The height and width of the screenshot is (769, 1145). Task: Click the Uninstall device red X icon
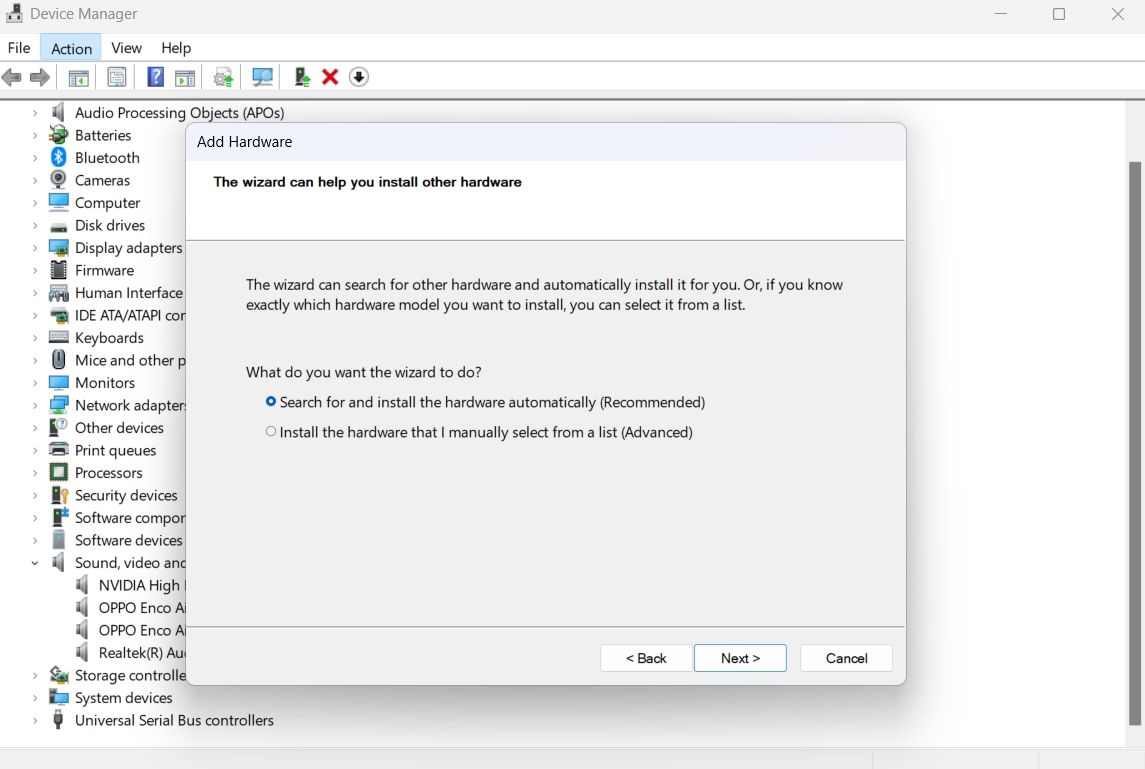click(330, 76)
